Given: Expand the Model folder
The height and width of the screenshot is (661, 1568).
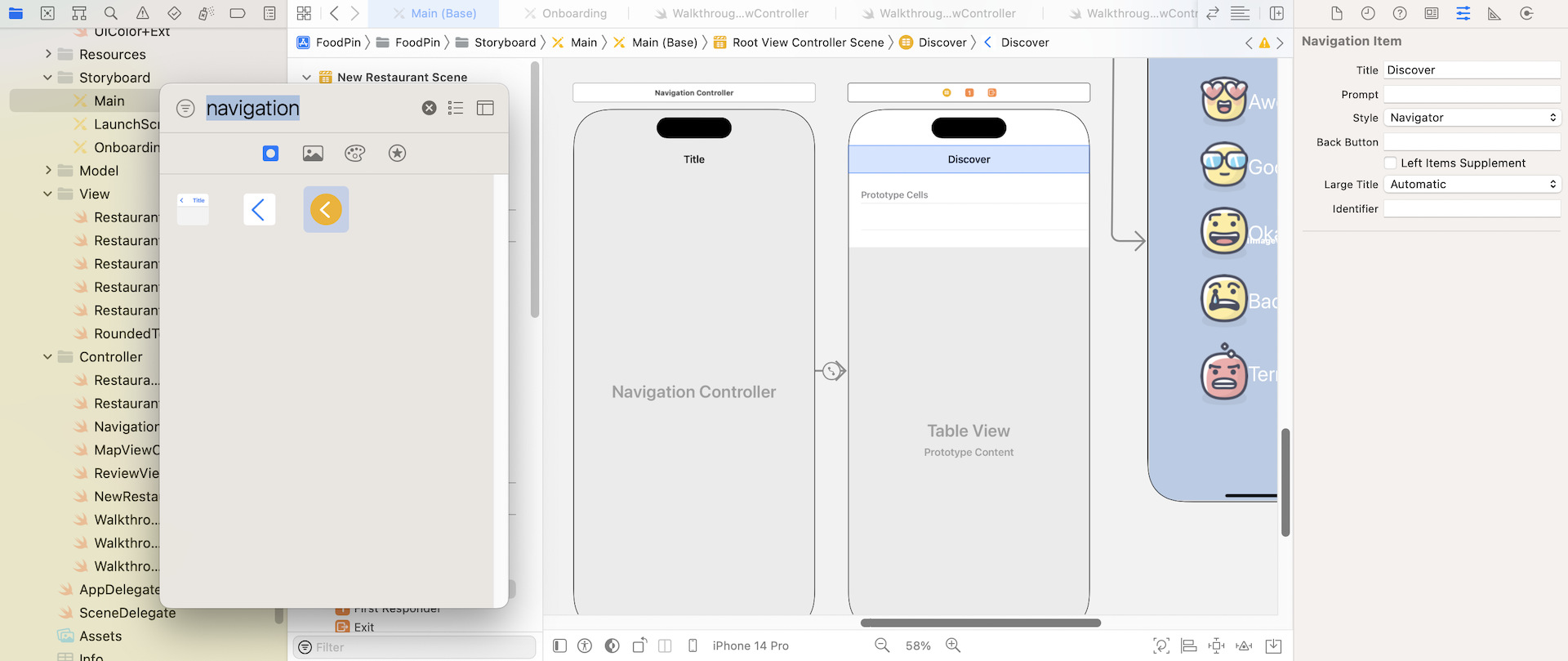Looking at the screenshot, I should pos(48,170).
